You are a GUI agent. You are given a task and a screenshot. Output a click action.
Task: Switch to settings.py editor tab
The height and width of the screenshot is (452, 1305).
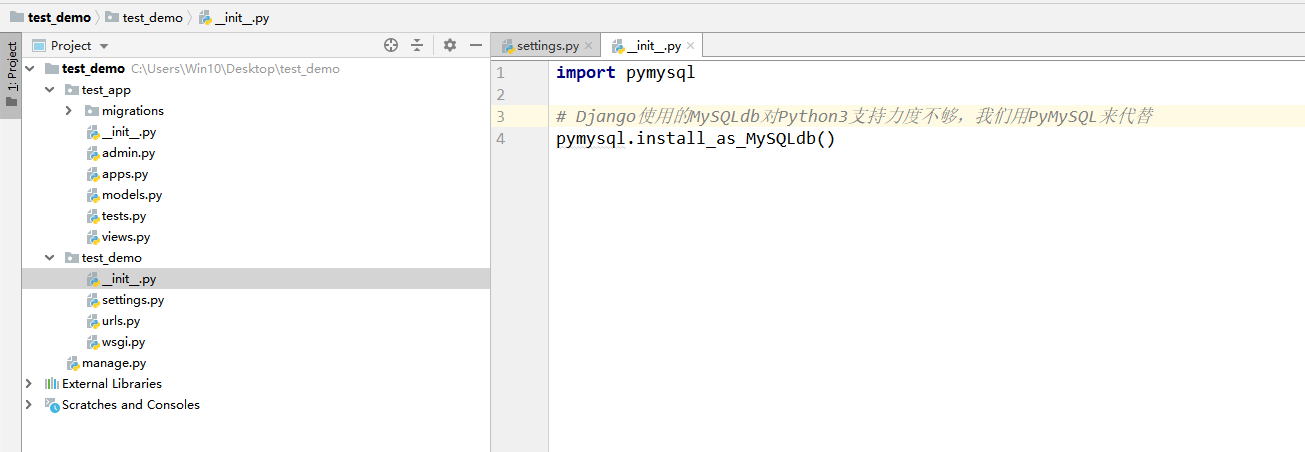547,46
